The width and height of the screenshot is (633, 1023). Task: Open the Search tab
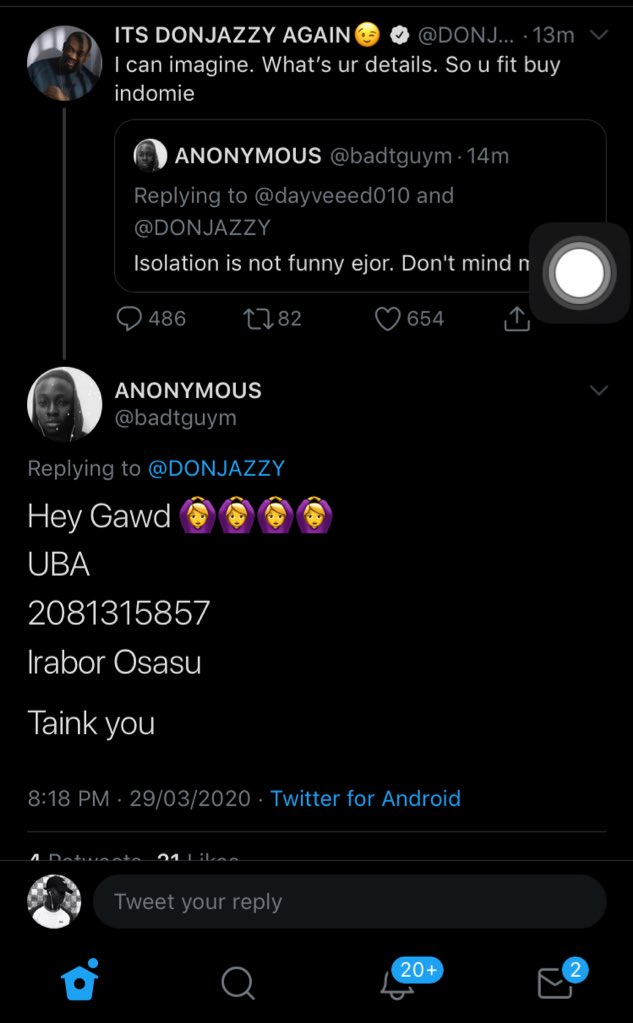point(237,983)
